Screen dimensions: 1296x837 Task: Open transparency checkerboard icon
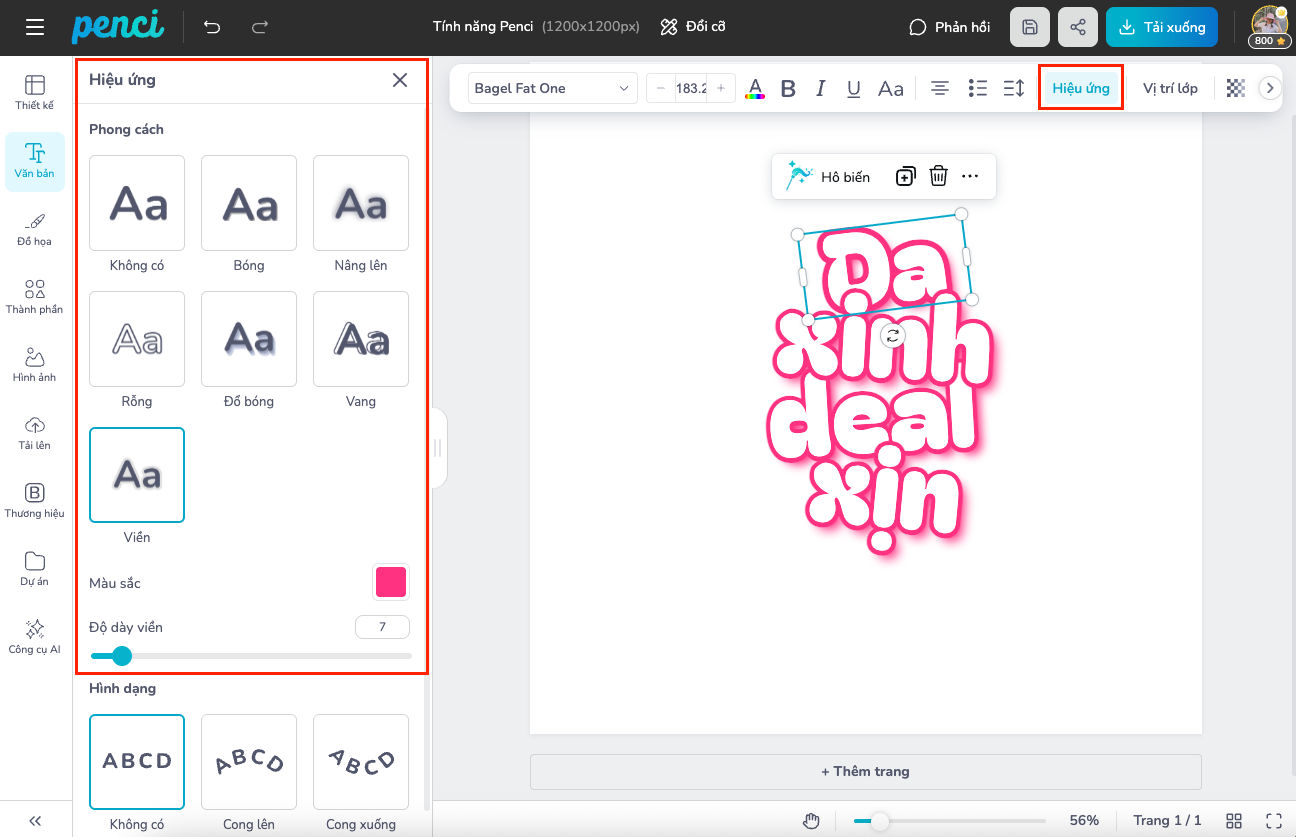pos(1236,88)
